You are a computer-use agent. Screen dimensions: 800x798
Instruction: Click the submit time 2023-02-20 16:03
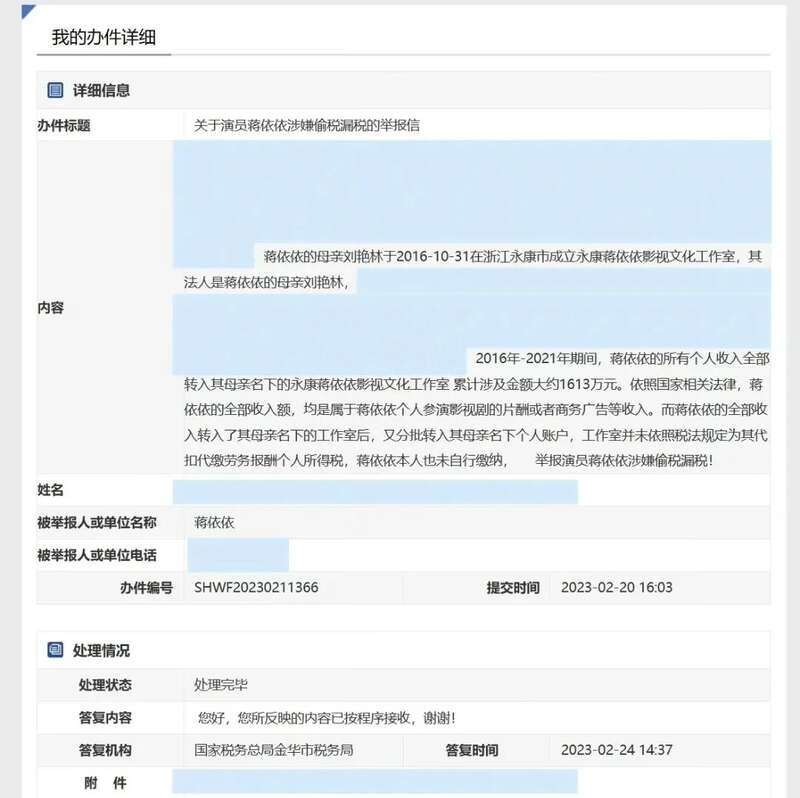tap(616, 587)
